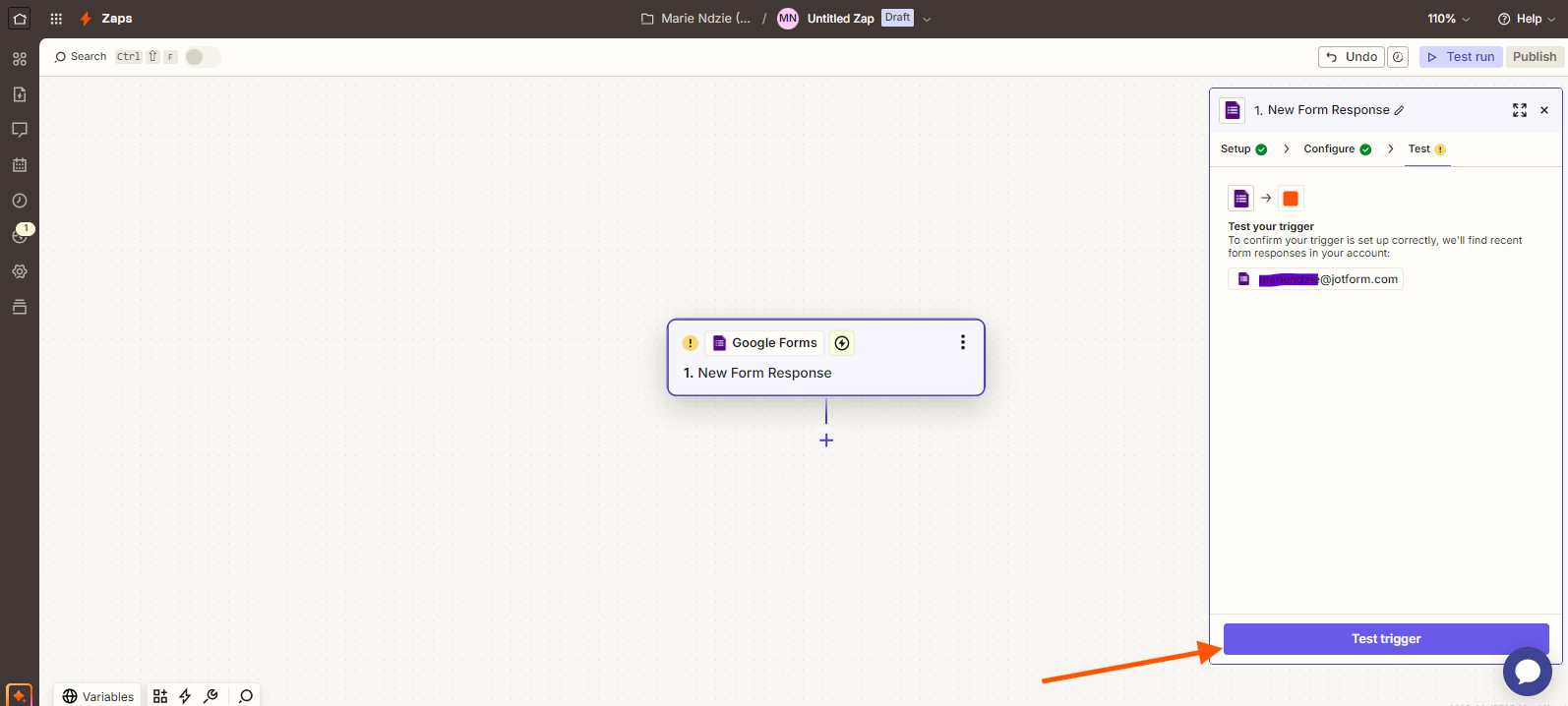Click the warning icon on the step card
Image resolution: width=1568 pixels, height=706 pixels.
(x=691, y=343)
